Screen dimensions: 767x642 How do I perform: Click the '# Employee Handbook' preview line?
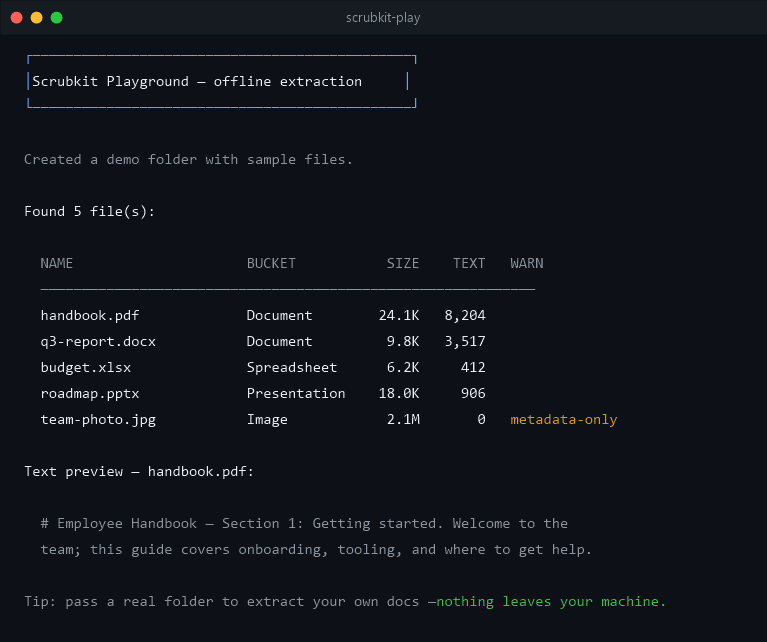pyautogui.click(x=304, y=524)
